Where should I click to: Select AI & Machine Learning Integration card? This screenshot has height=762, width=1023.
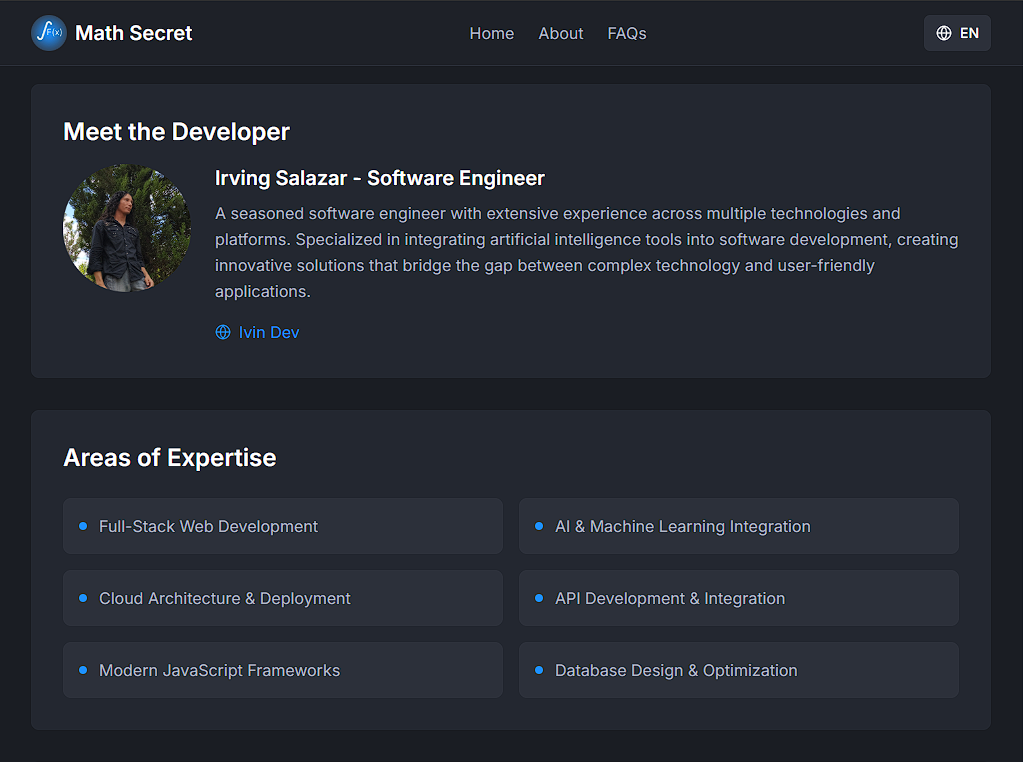(x=739, y=526)
